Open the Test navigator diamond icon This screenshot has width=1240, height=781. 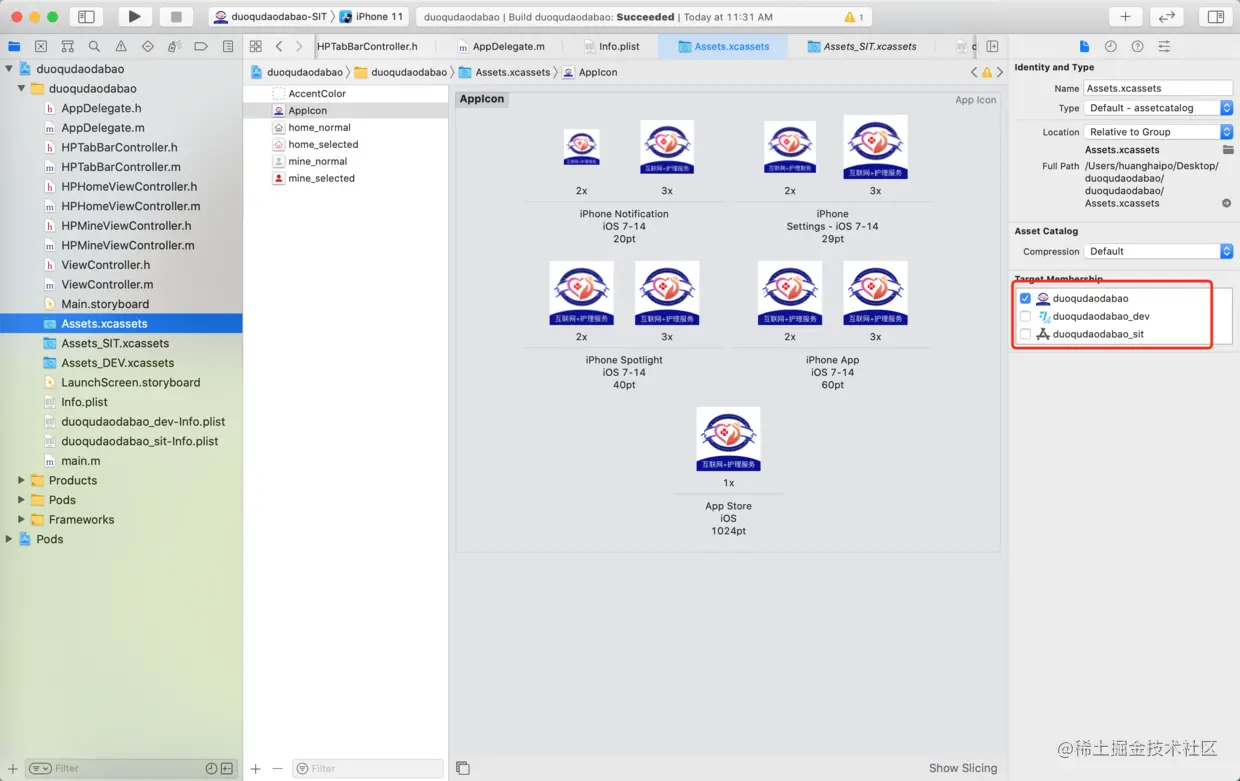(148, 46)
